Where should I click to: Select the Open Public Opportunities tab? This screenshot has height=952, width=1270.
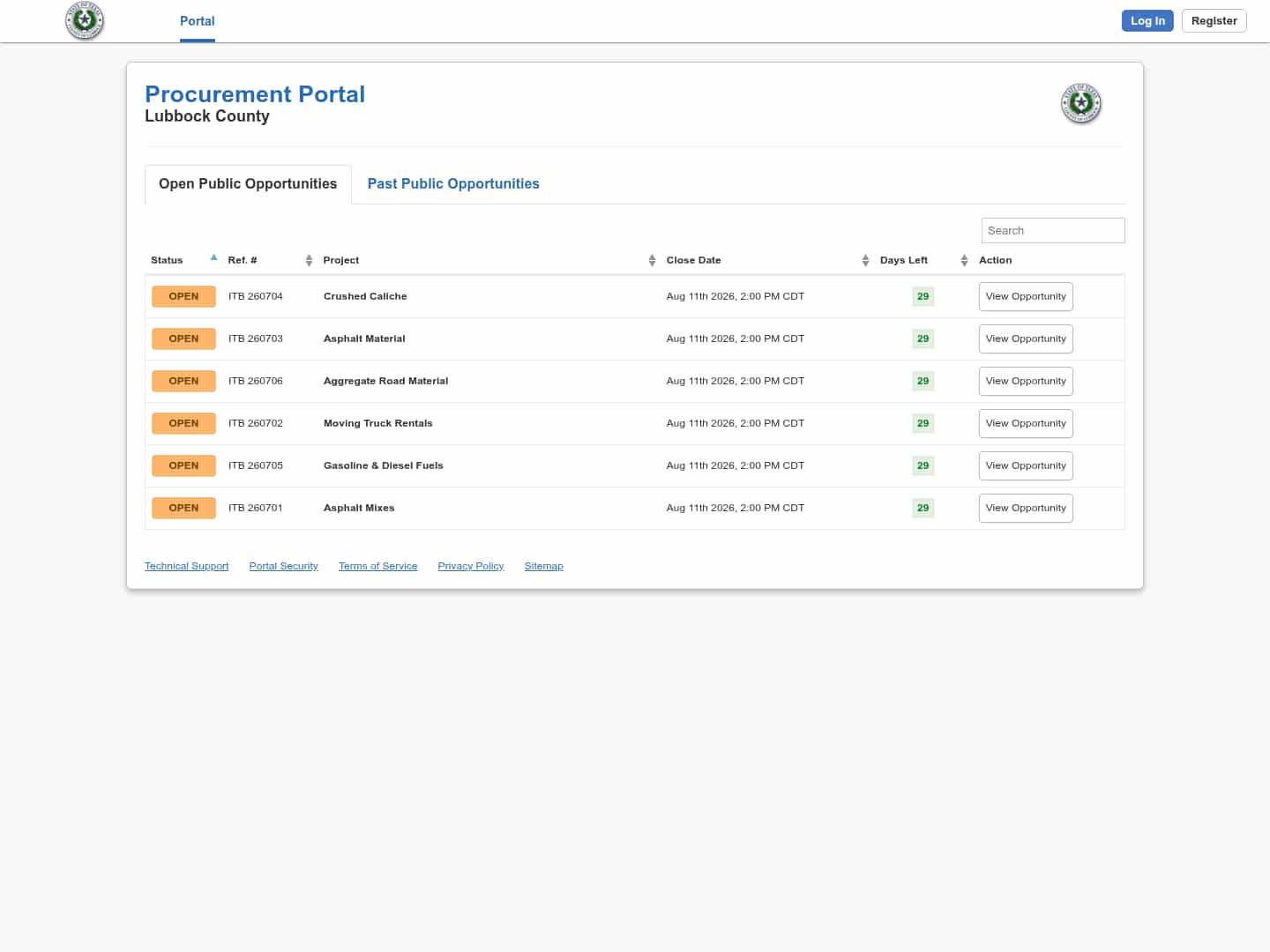[x=248, y=184]
